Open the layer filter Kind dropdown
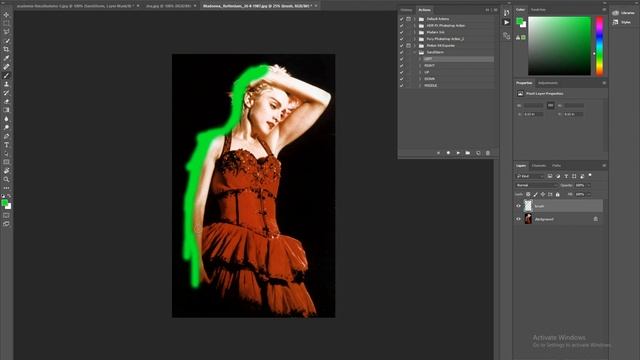This screenshot has height=360, width=640. pyautogui.click(x=530, y=176)
